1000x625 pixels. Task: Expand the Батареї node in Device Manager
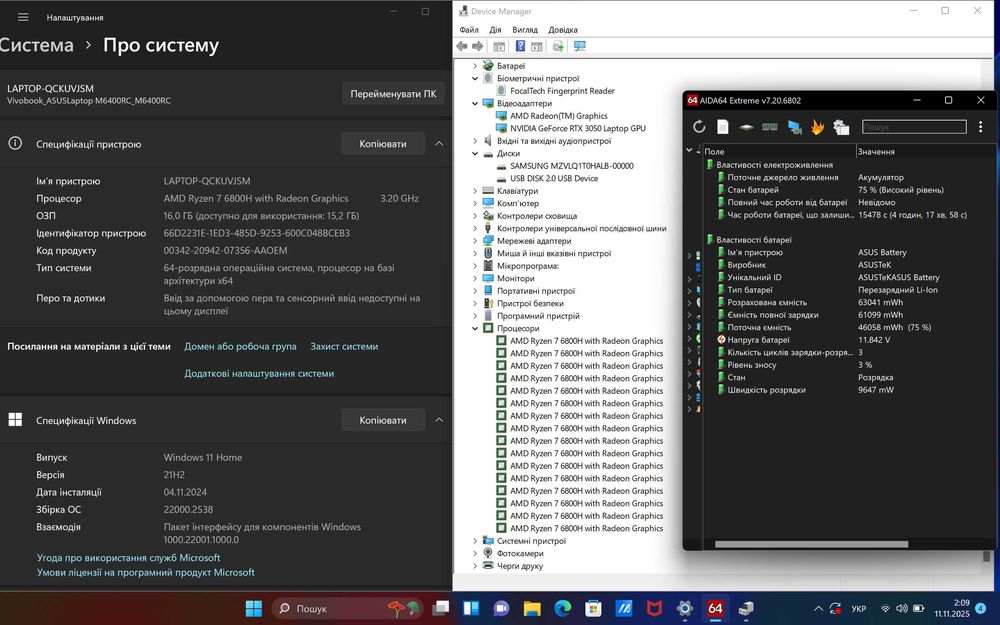point(475,66)
